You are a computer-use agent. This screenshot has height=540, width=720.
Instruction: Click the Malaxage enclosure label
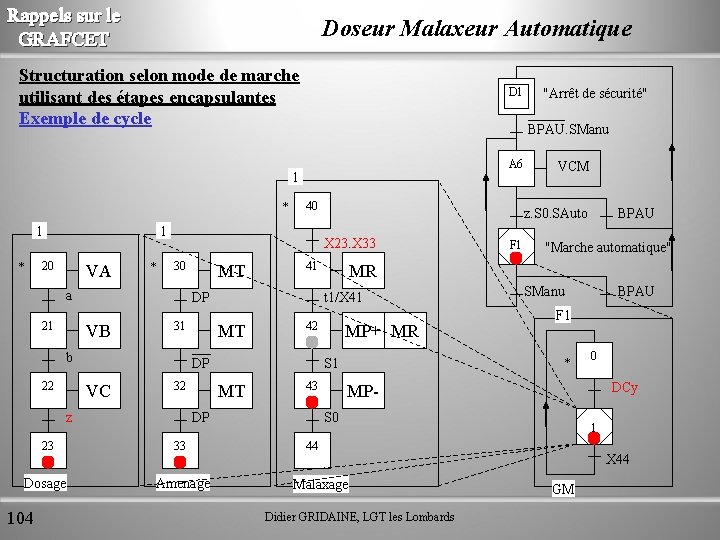click(321, 484)
